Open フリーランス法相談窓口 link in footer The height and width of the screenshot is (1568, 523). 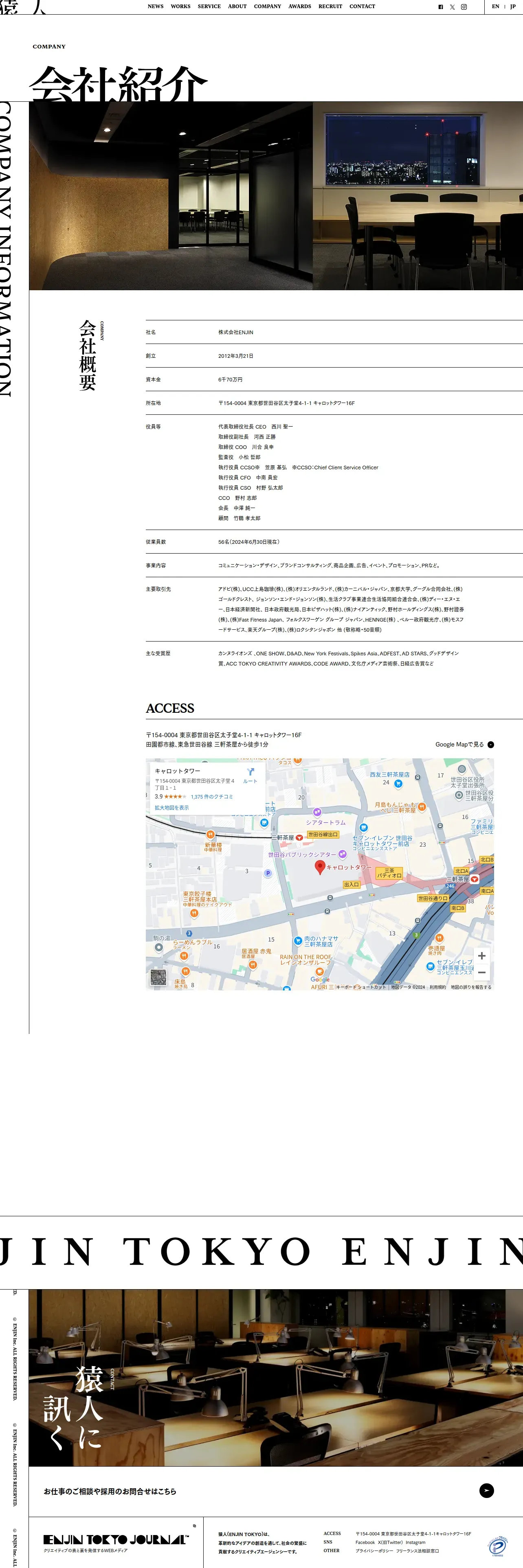[417, 1551]
